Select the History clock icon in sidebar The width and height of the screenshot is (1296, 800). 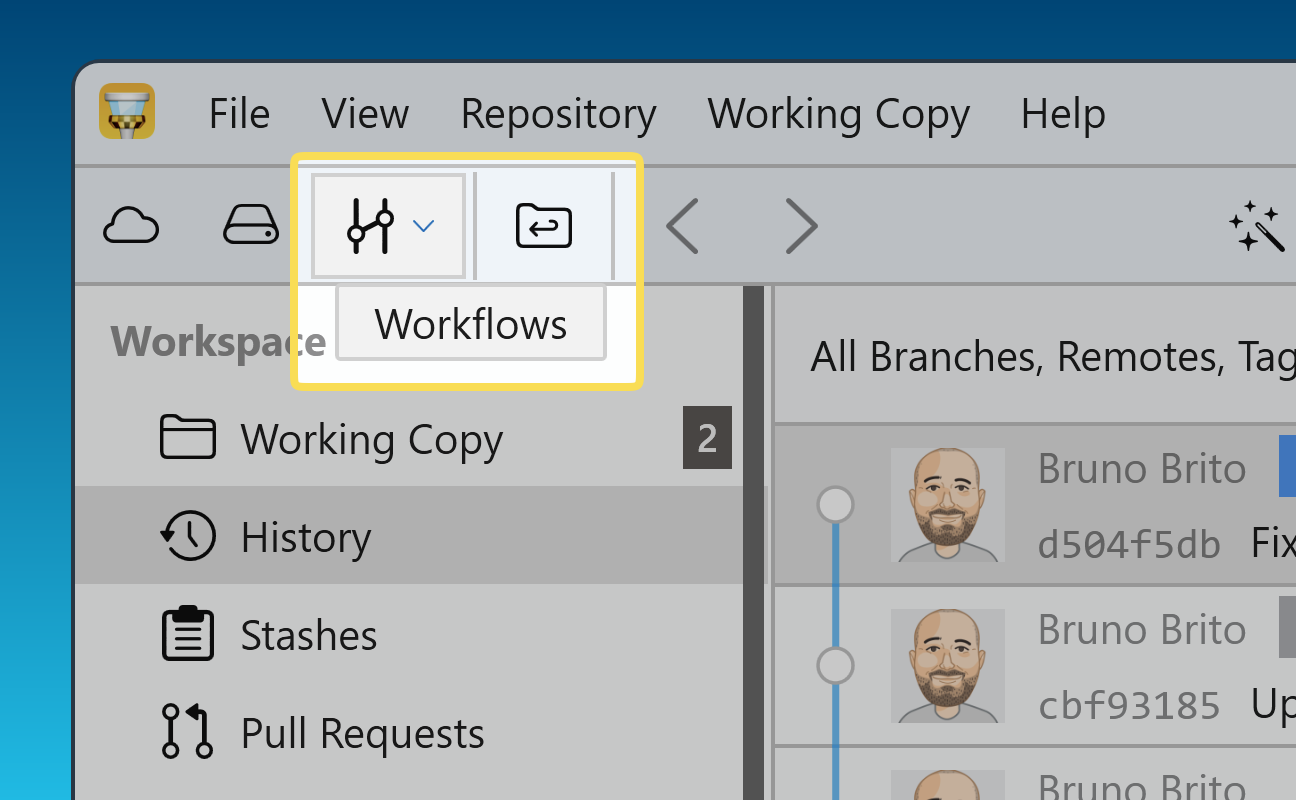189,536
